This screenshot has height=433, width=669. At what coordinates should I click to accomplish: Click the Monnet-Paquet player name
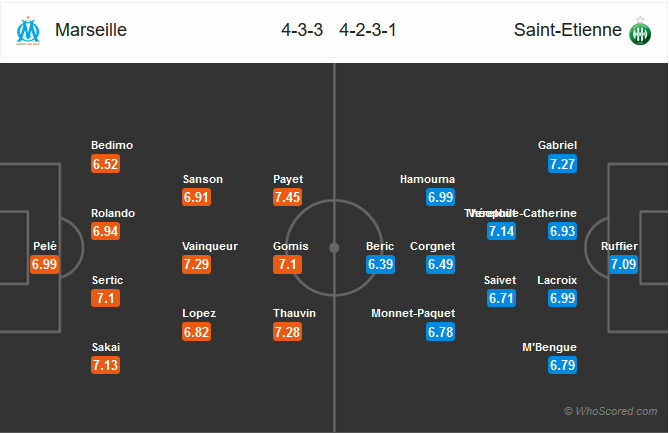point(413,314)
